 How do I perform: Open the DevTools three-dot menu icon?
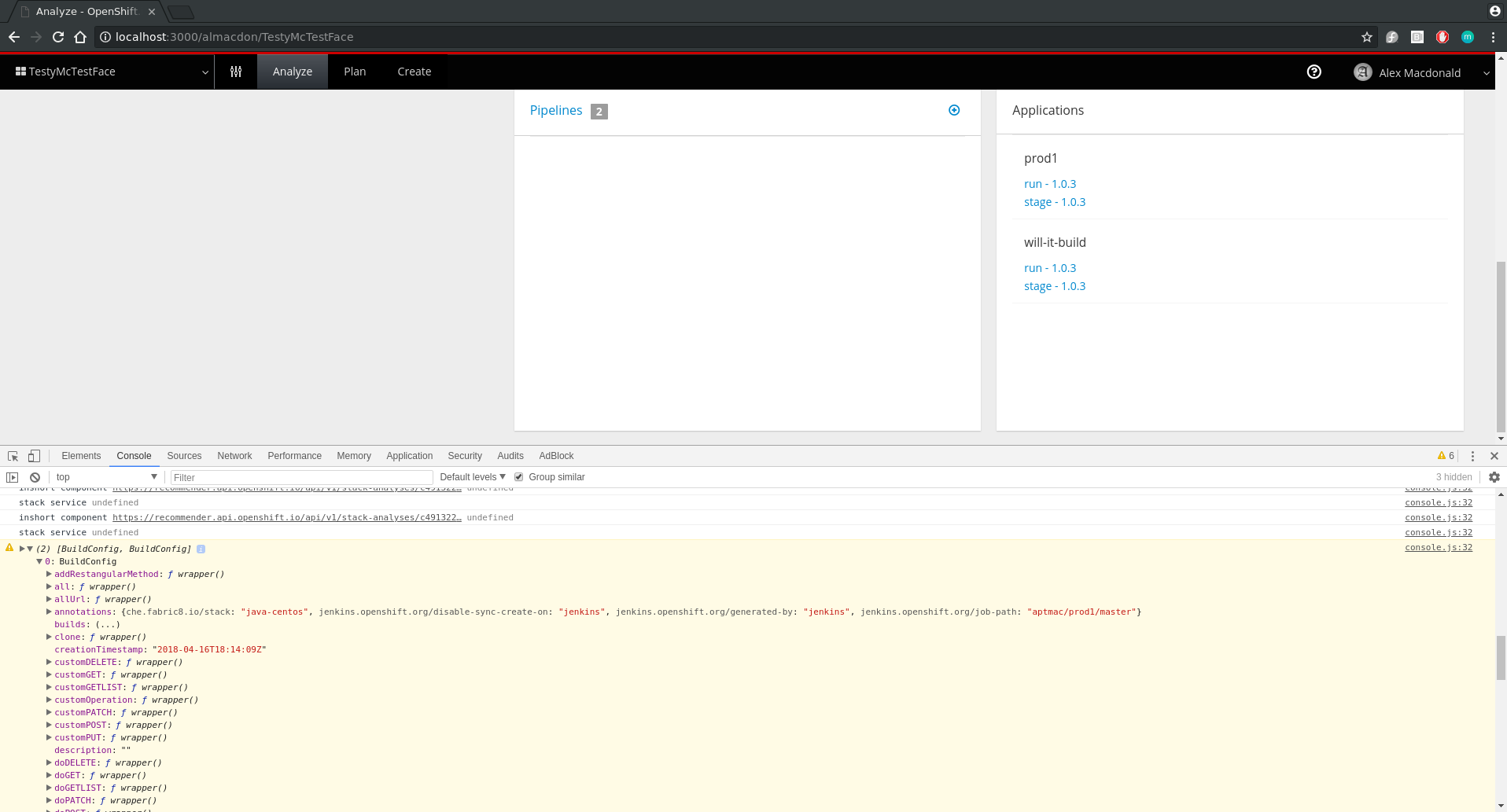(1472, 456)
